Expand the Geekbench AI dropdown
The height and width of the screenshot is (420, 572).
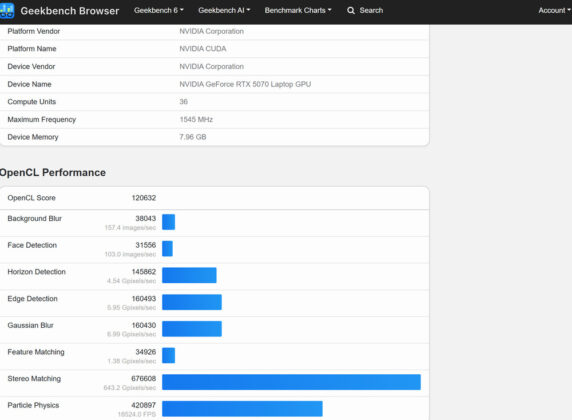224,11
